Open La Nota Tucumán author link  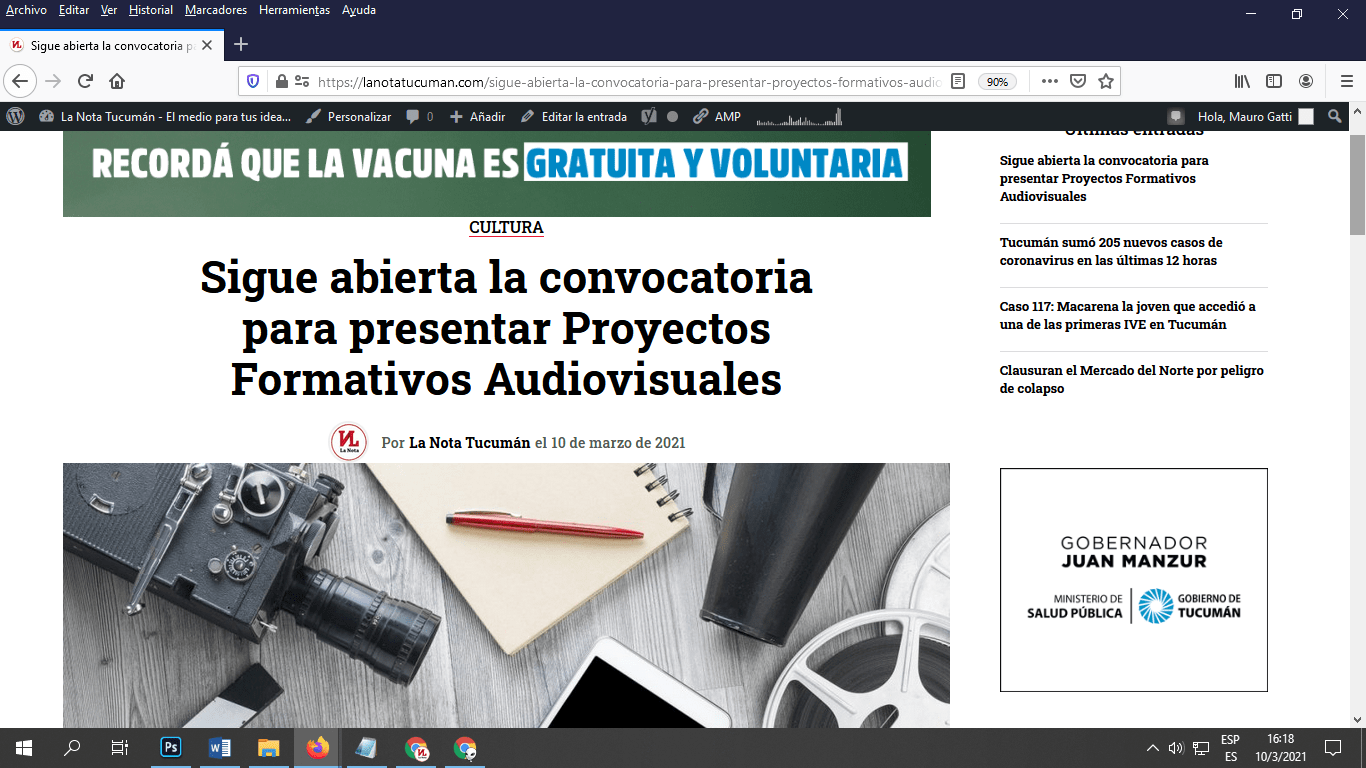[469, 443]
